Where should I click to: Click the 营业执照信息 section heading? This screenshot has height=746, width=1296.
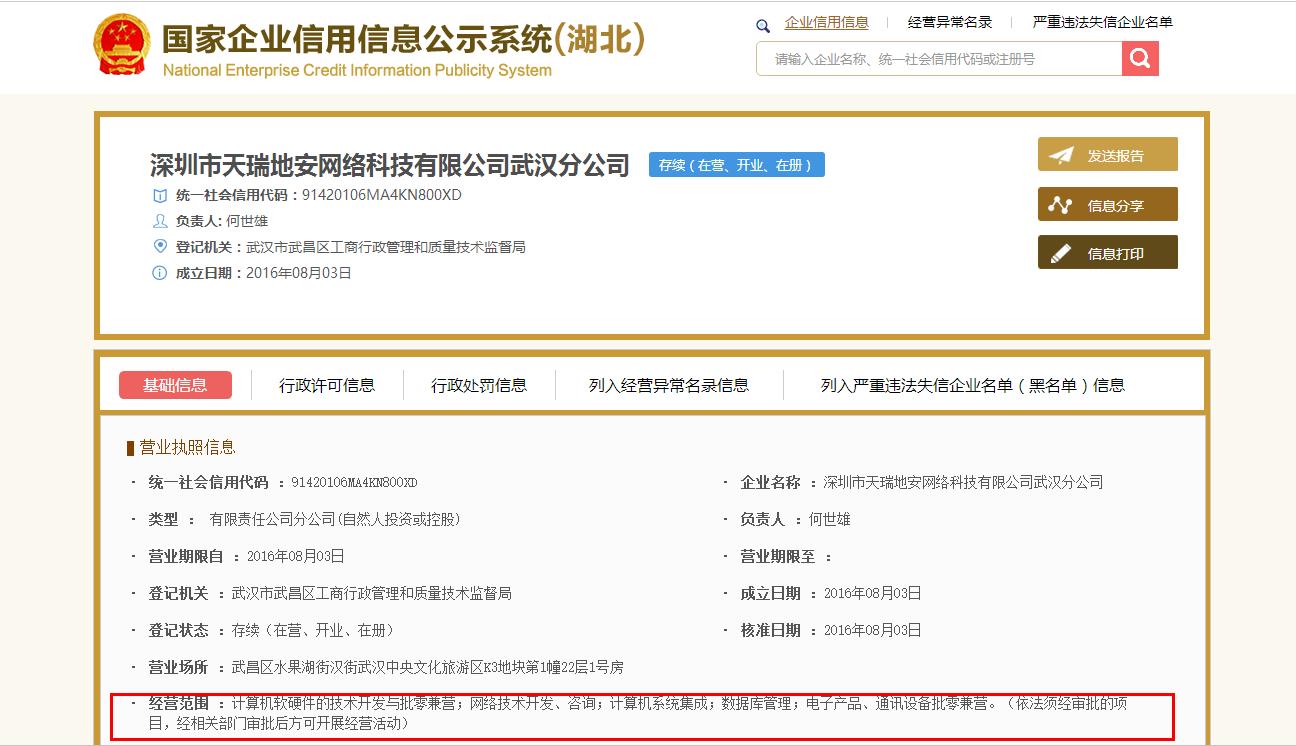[x=187, y=447]
